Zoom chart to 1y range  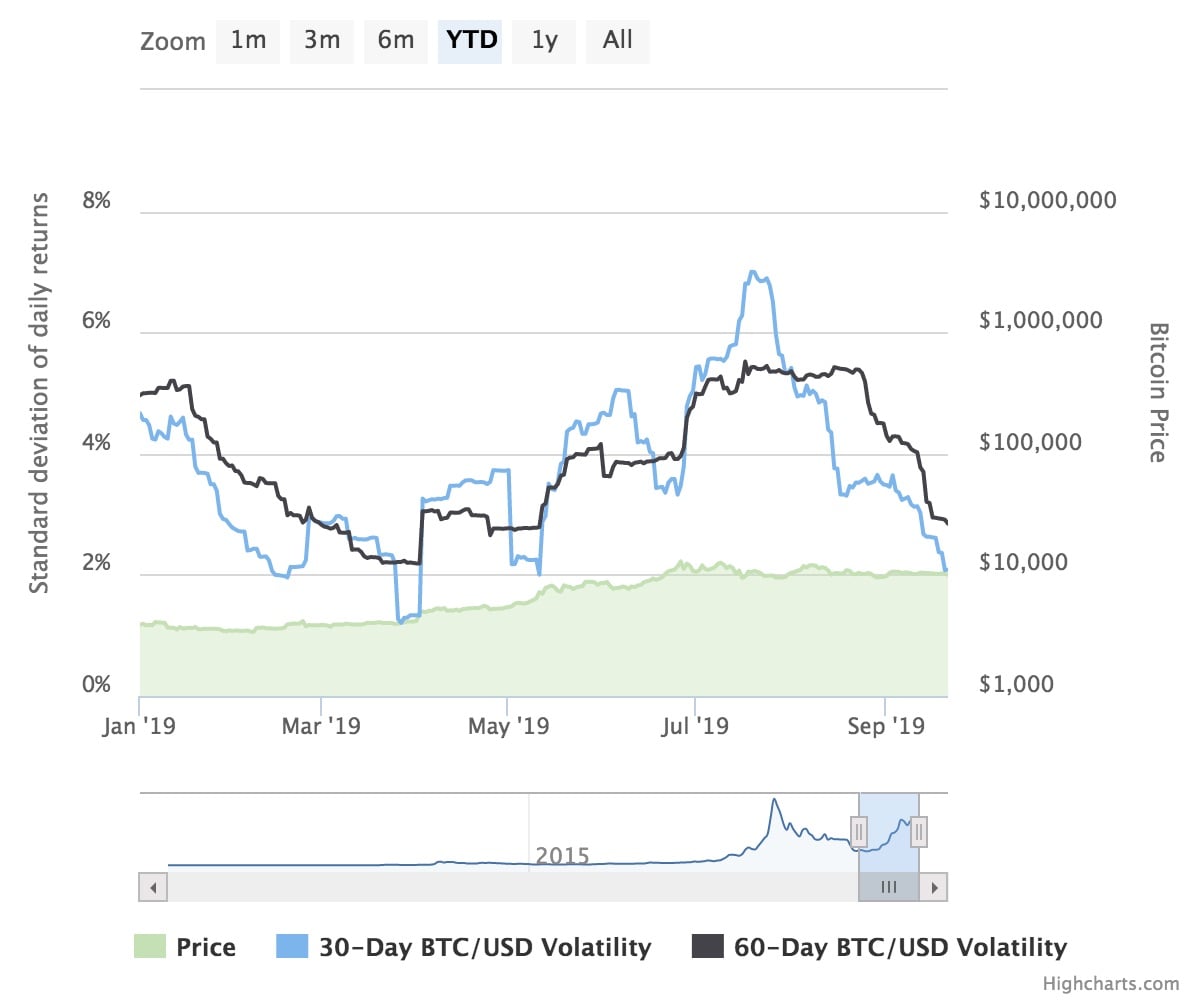(x=544, y=41)
